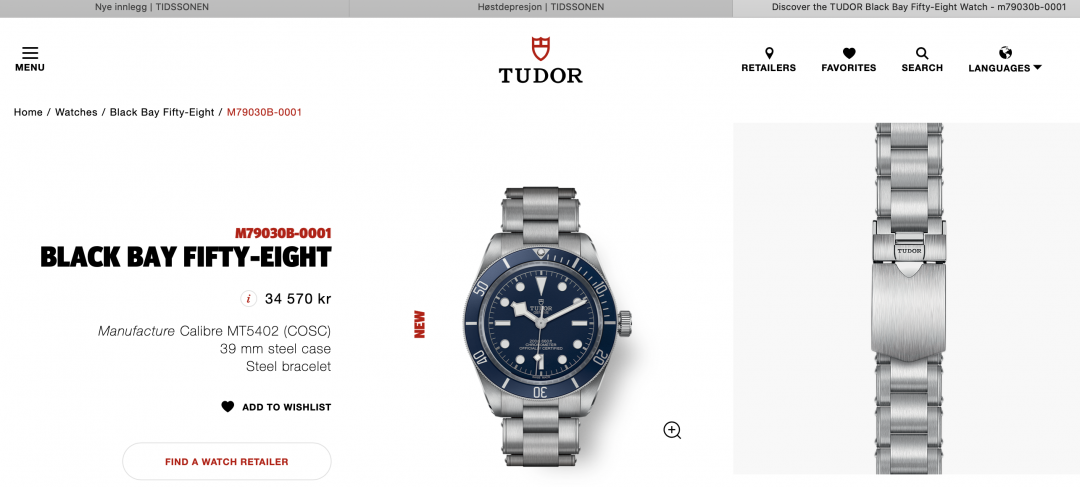This screenshot has width=1080, height=487.
Task: Open the steel bracelet clasp image
Action: [x=906, y=298]
